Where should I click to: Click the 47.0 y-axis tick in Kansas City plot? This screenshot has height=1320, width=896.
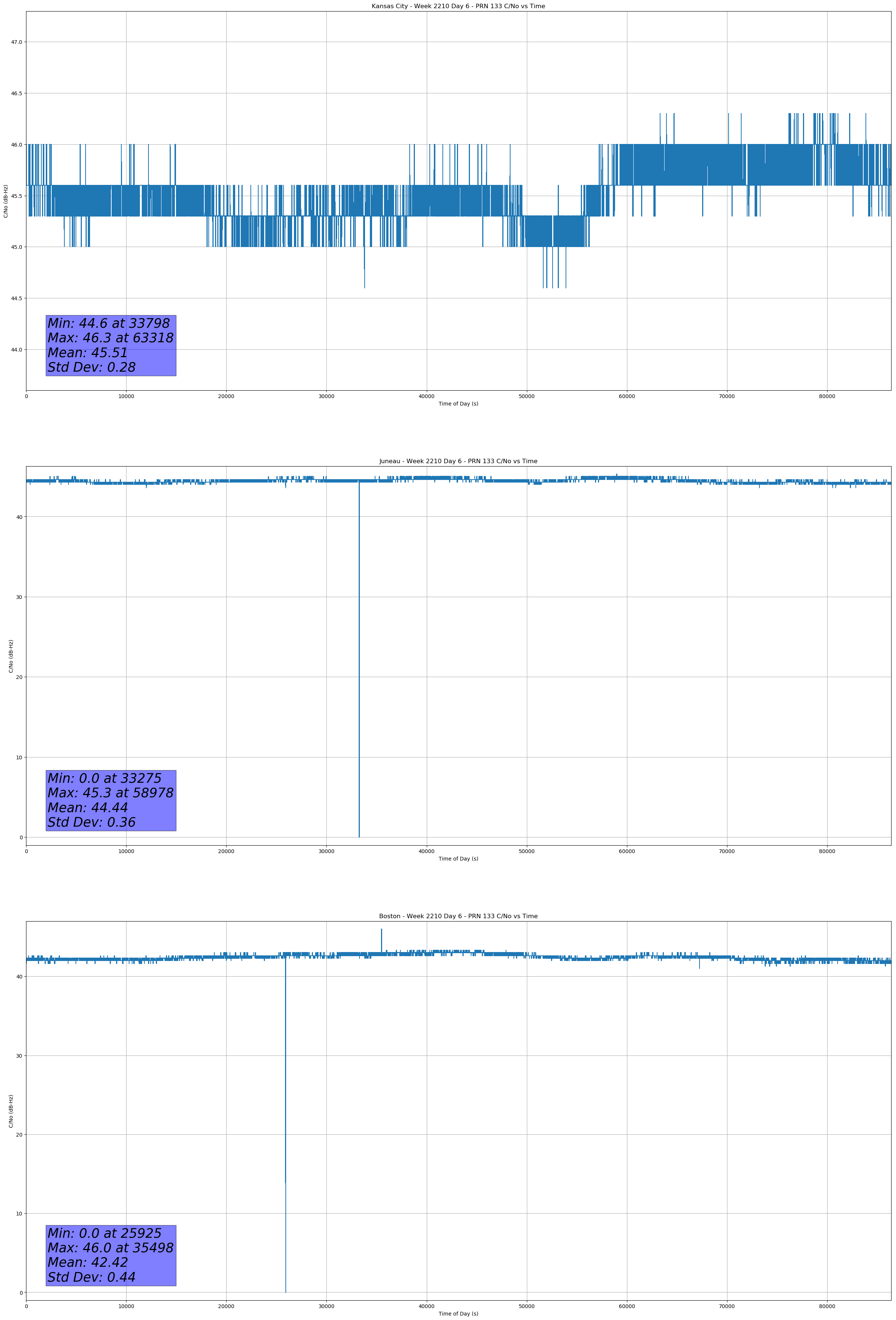16,42
